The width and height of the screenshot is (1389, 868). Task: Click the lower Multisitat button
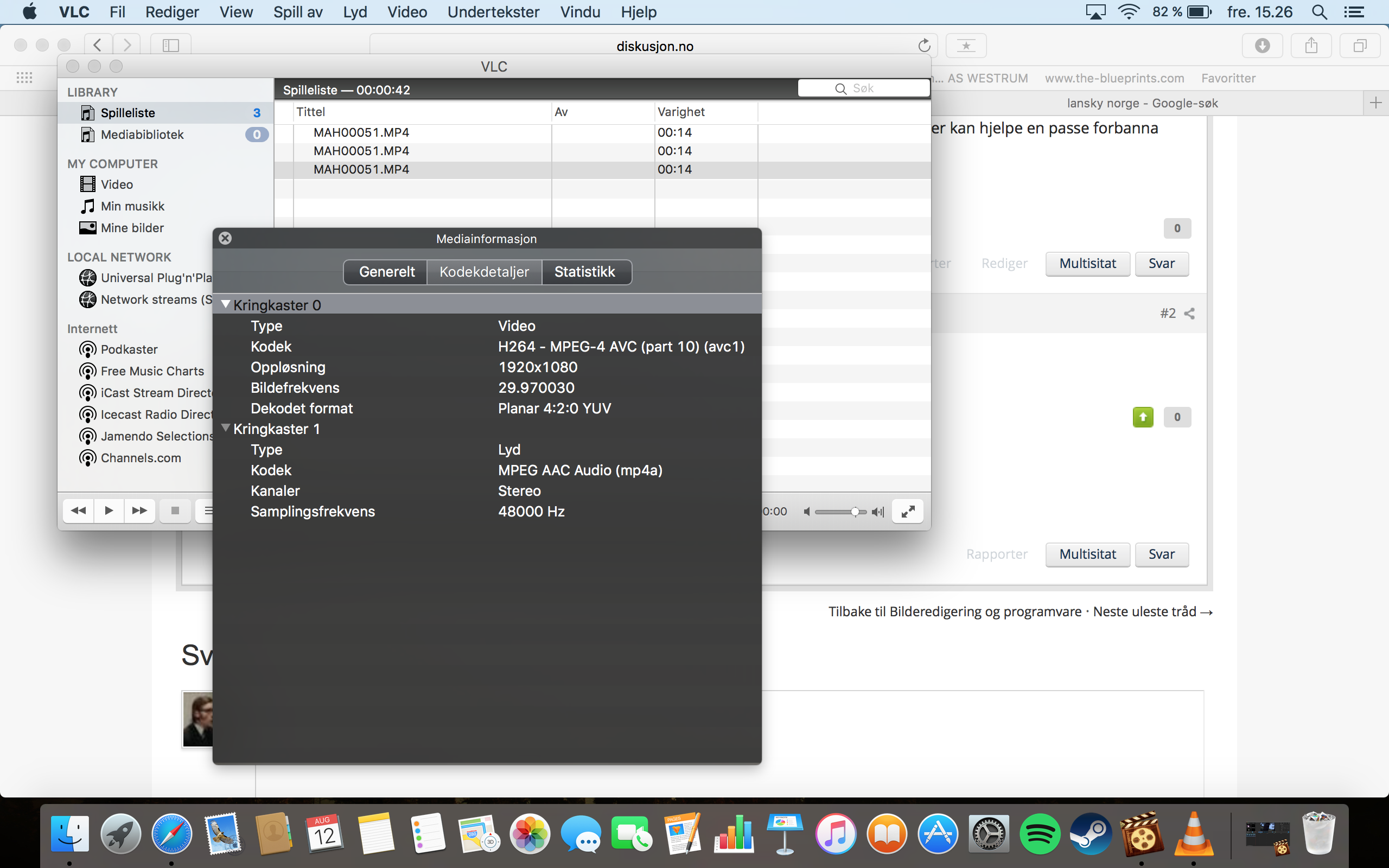tap(1088, 554)
